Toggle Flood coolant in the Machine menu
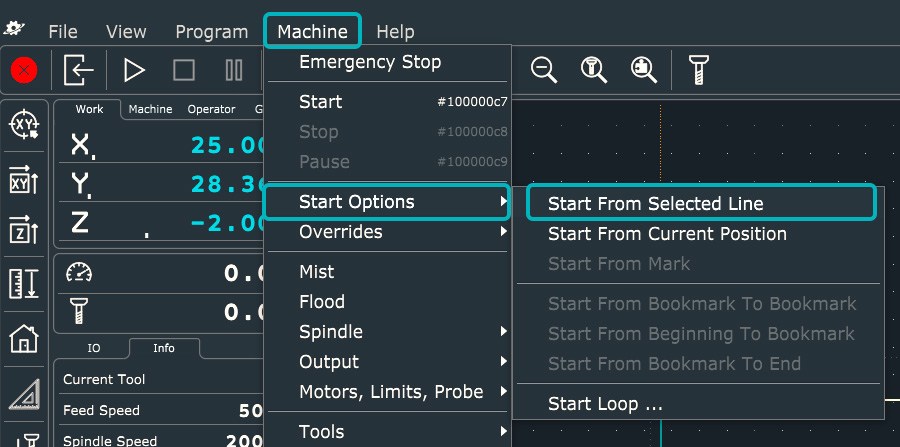900x447 pixels. click(x=322, y=302)
